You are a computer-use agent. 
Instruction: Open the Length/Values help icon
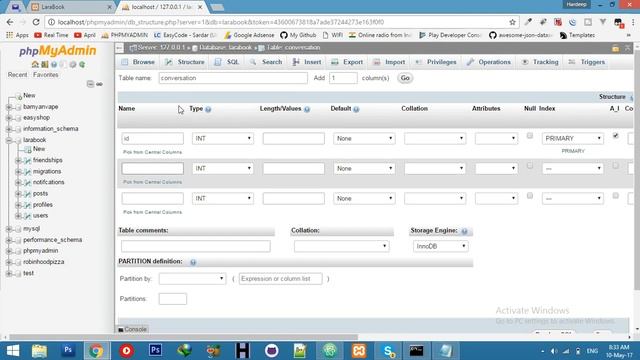coord(307,109)
